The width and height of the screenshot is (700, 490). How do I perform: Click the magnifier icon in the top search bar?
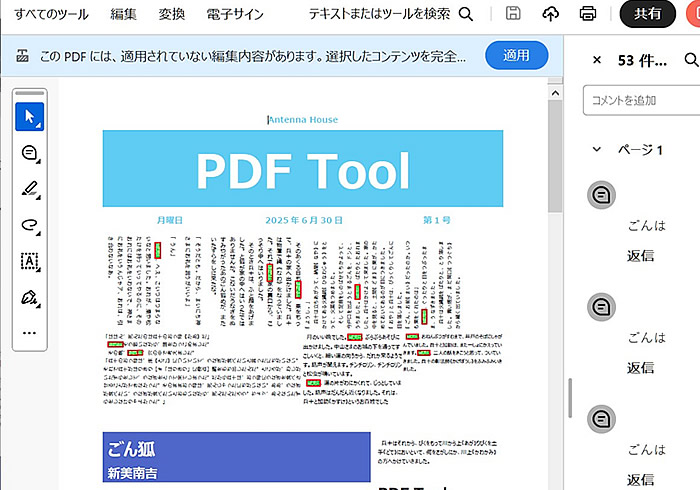tap(466, 14)
